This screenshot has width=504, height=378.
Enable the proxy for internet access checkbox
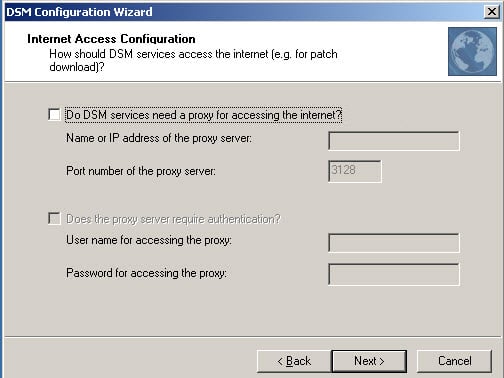[54, 114]
